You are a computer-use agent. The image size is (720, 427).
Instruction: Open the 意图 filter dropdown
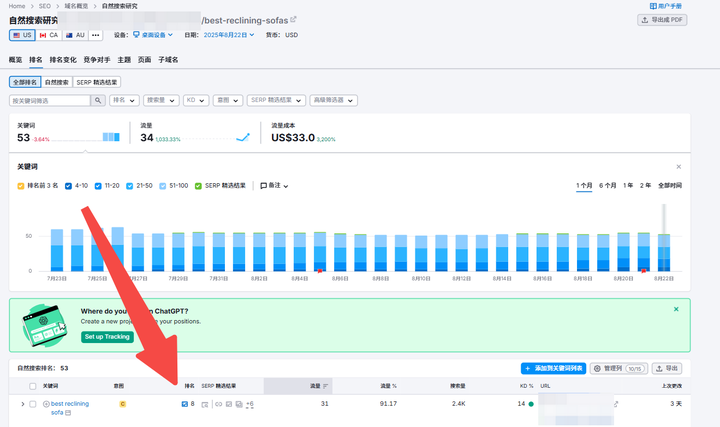[x=228, y=100]
